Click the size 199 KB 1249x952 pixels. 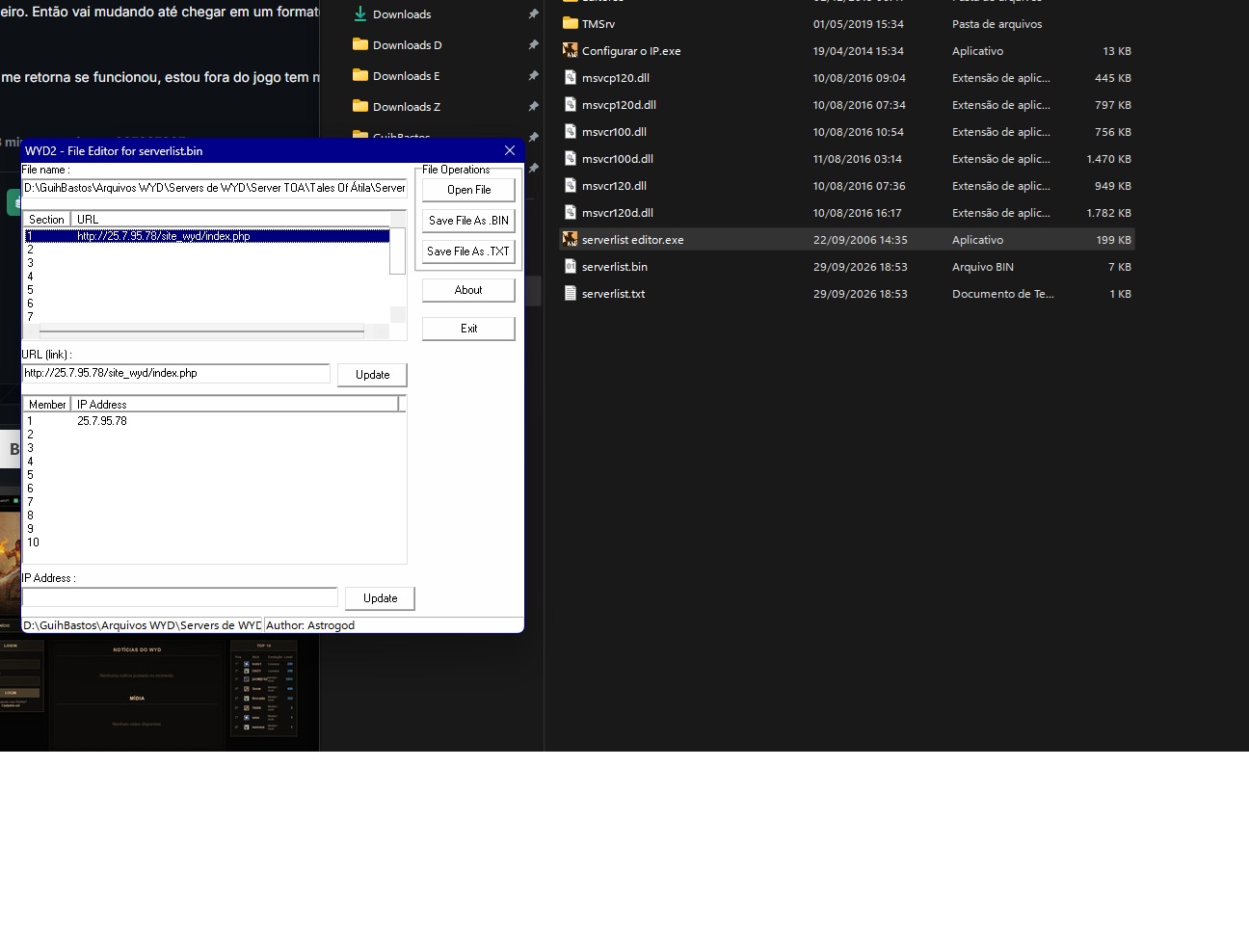click(1114, 240)
